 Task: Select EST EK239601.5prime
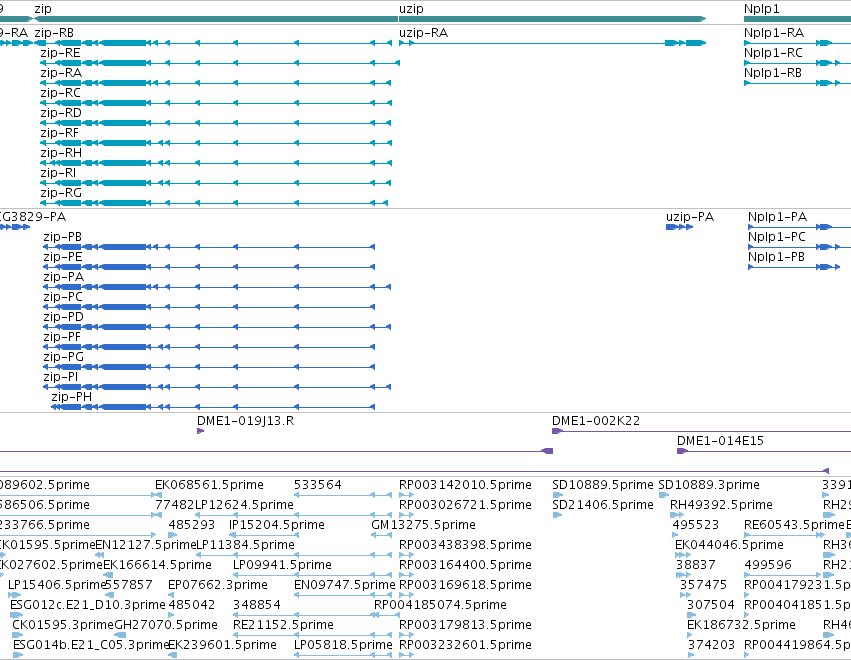(x=222, y=645)
